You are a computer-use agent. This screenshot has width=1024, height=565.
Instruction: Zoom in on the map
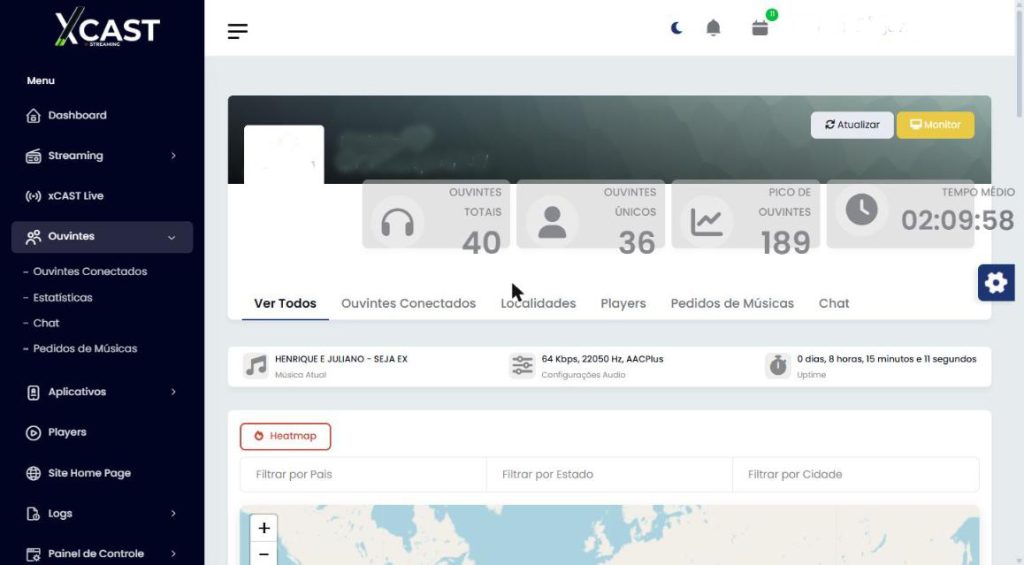(264, 528)
